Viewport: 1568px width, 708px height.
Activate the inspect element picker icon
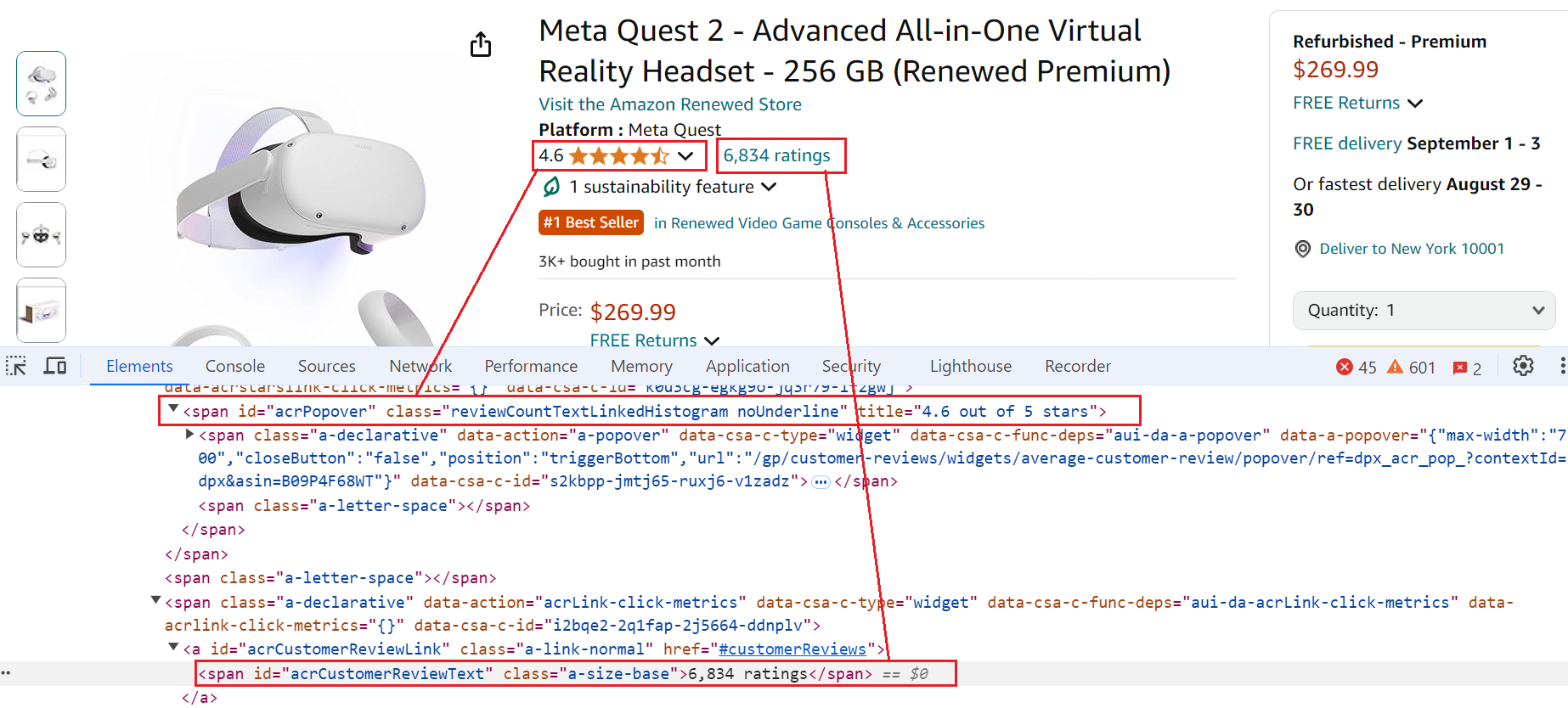point(16,366)
